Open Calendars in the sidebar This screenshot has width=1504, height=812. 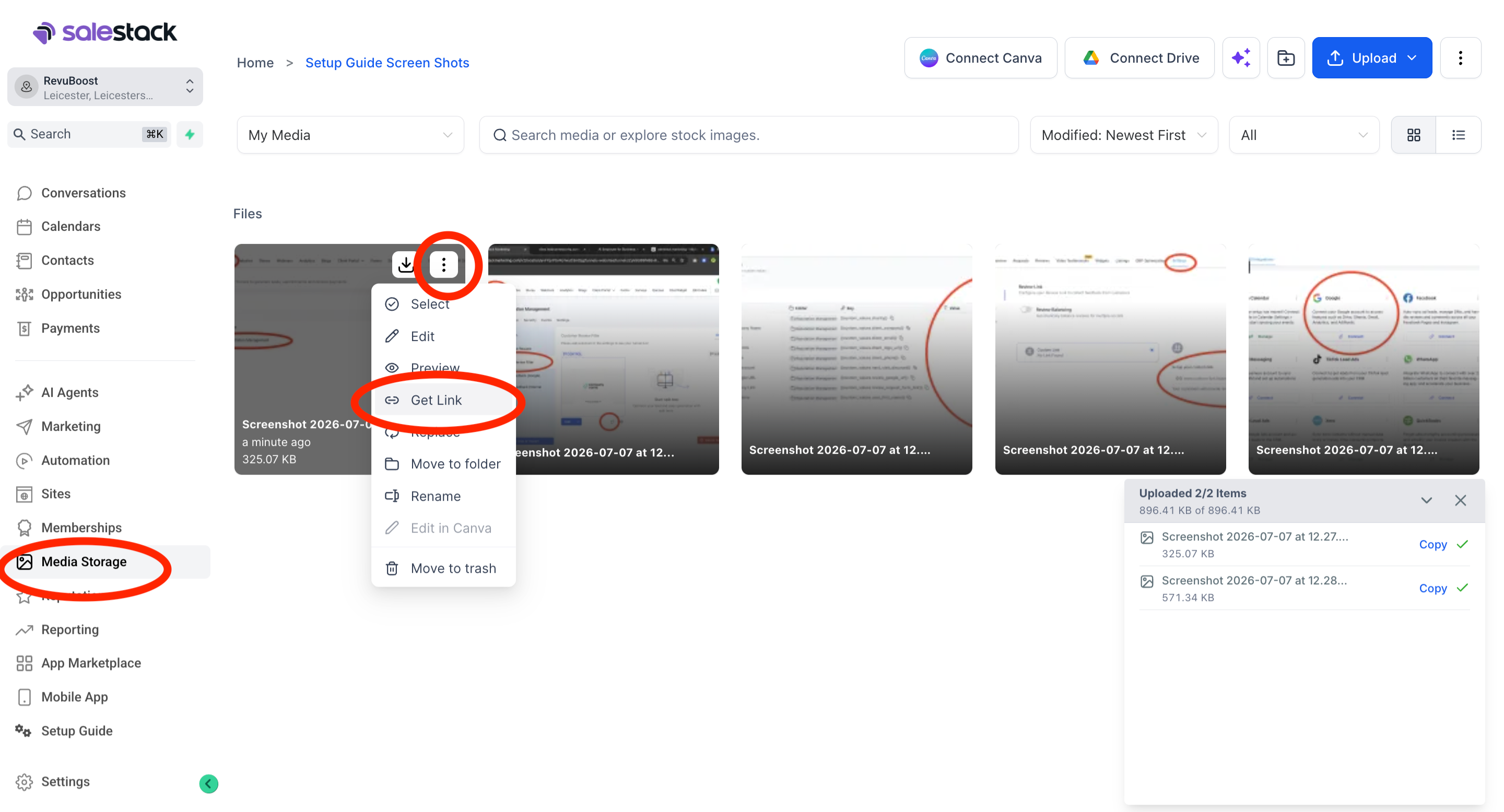coord(70,226)
